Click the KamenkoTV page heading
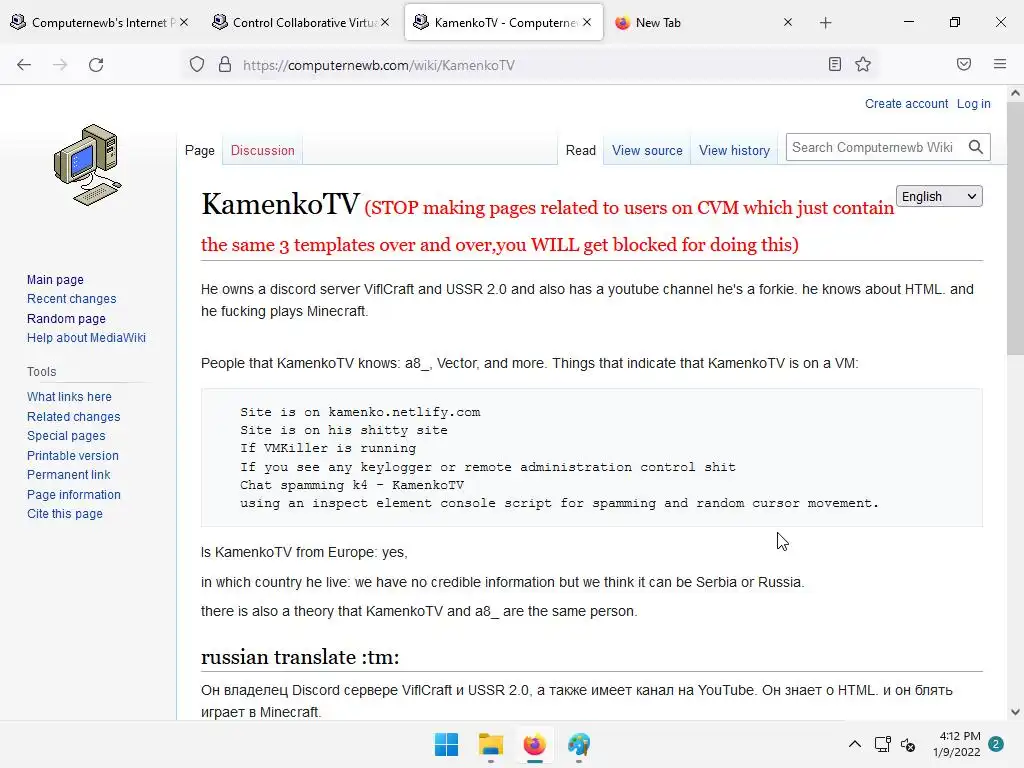 [x=280, y=204]
